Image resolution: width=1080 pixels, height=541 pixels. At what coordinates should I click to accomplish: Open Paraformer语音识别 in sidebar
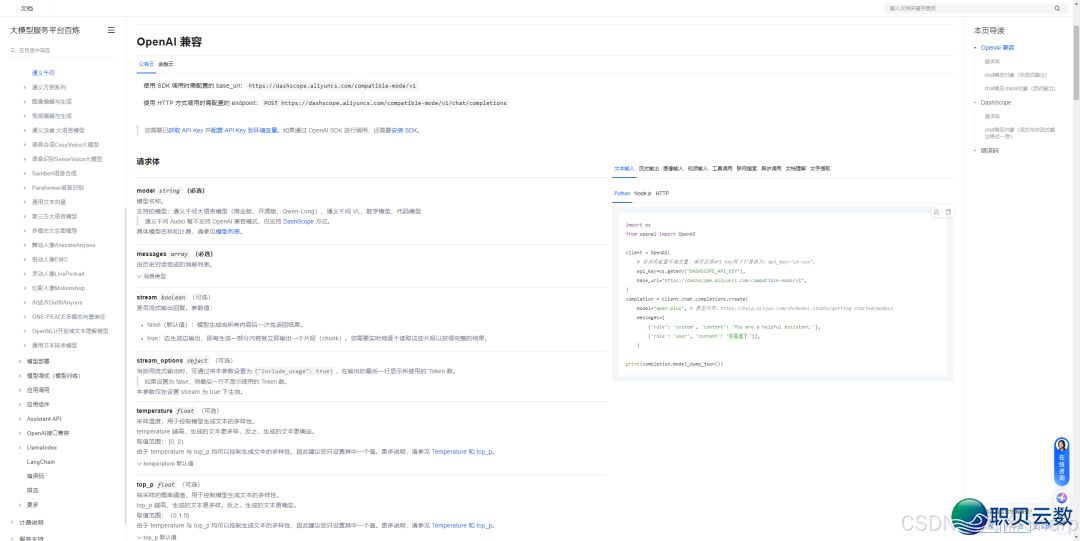pyautogui.click(x=58, y=187)
